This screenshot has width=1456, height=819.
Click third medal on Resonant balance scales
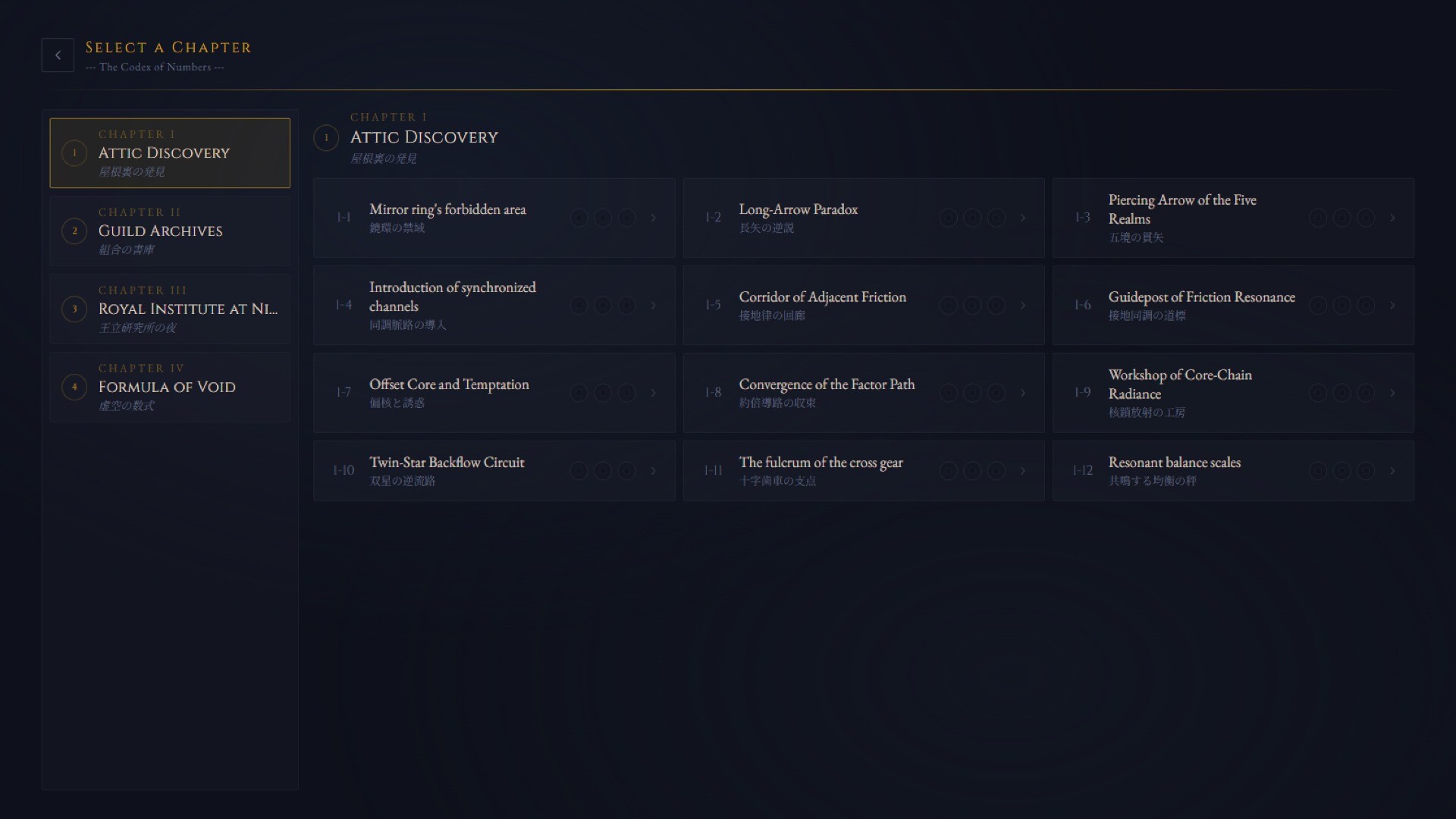[1366, 471]
